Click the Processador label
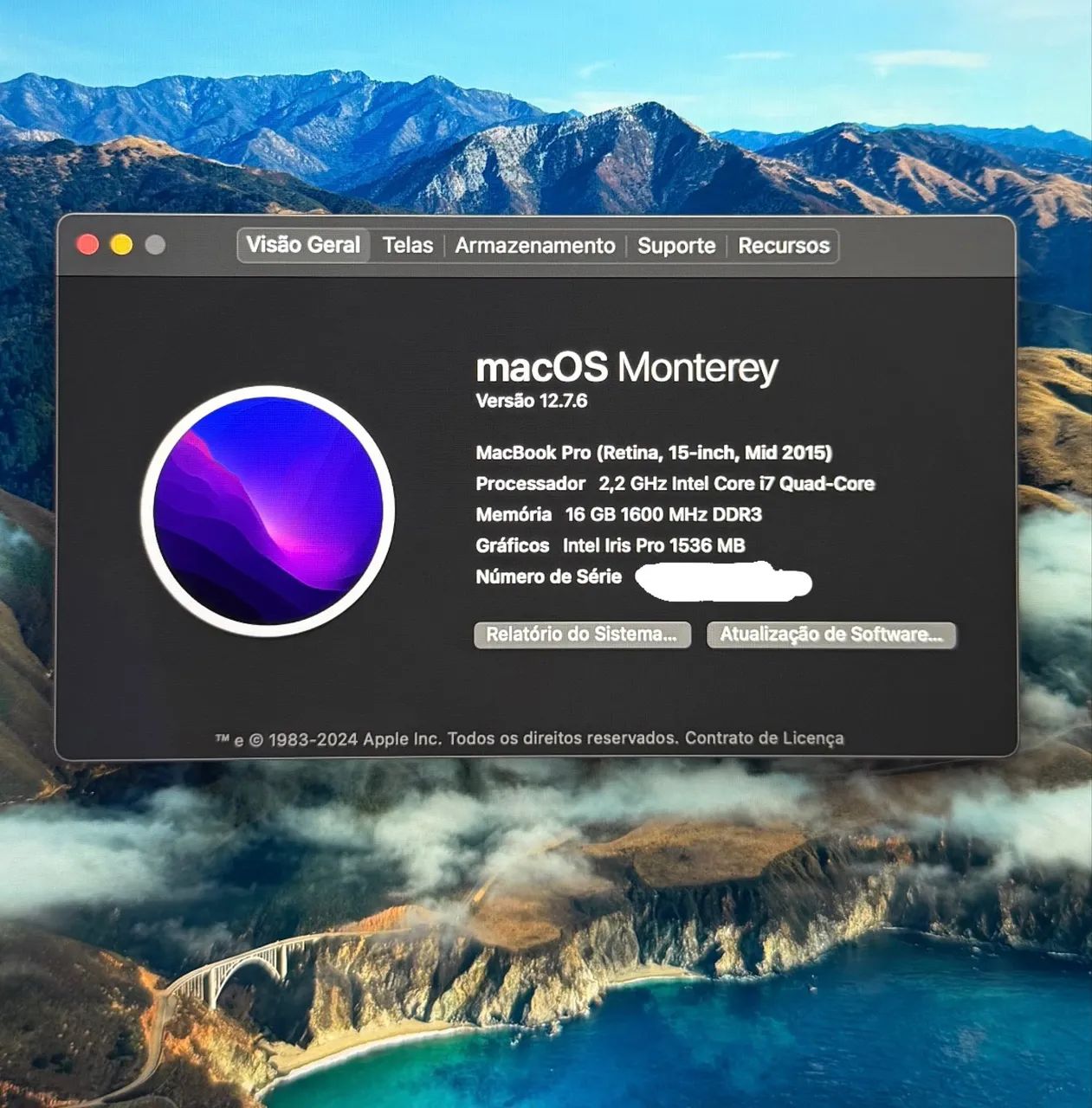This screenshot has width=1092, height=1108. [x=531, y=484]
